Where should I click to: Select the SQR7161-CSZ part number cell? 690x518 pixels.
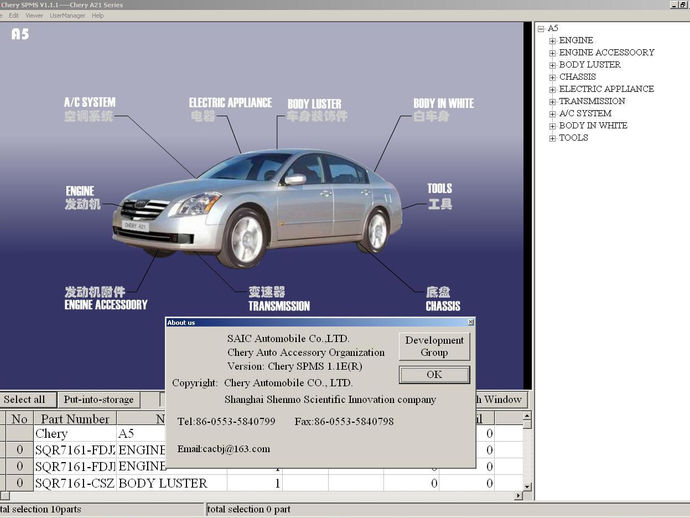75,483
